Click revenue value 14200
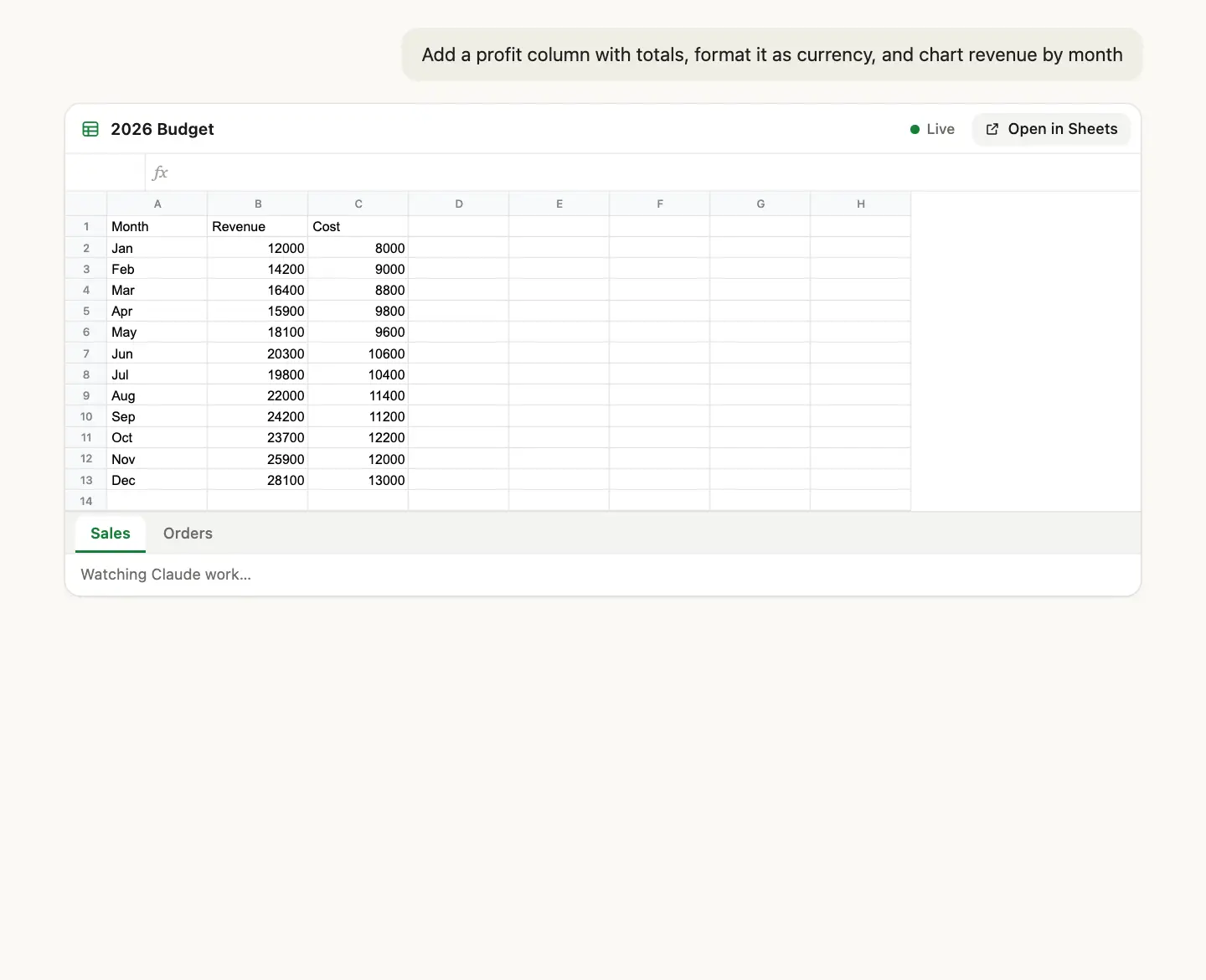Screen dimensions: 1206x980 click(x=258, y=269)
